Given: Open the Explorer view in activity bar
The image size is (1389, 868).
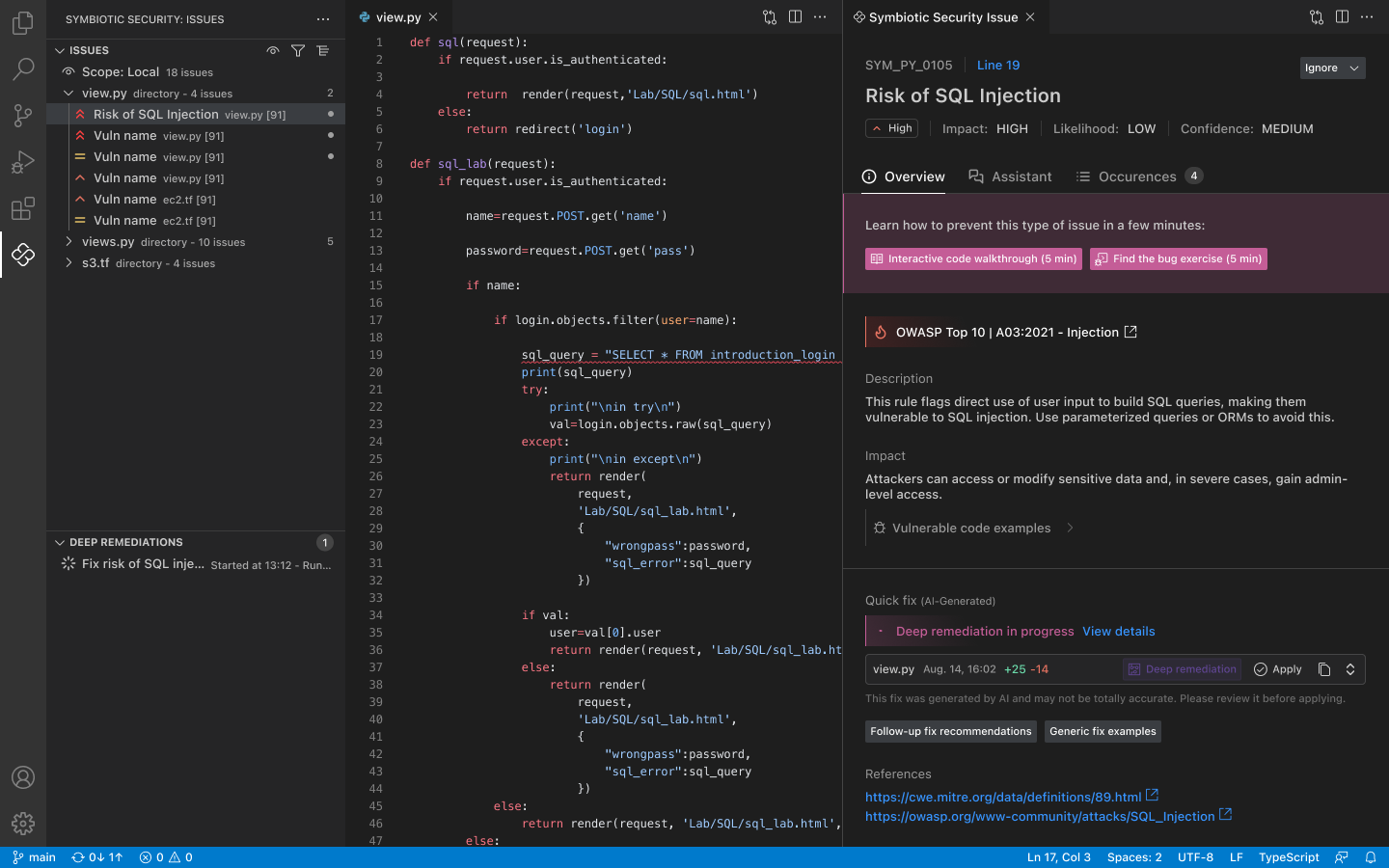Looking at the screenshot, I should 23,22.
